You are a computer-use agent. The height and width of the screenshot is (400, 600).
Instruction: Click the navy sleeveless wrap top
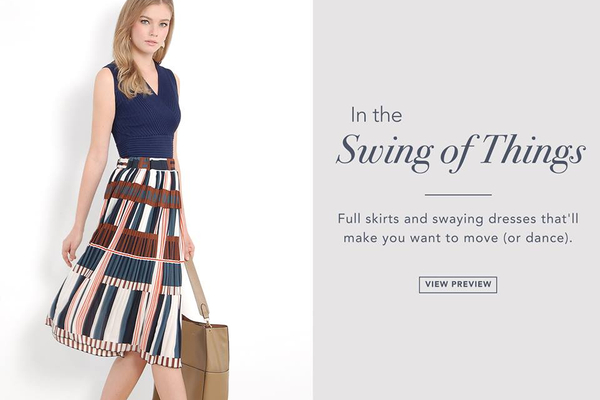pyautogui.click(x=145, y=109)
